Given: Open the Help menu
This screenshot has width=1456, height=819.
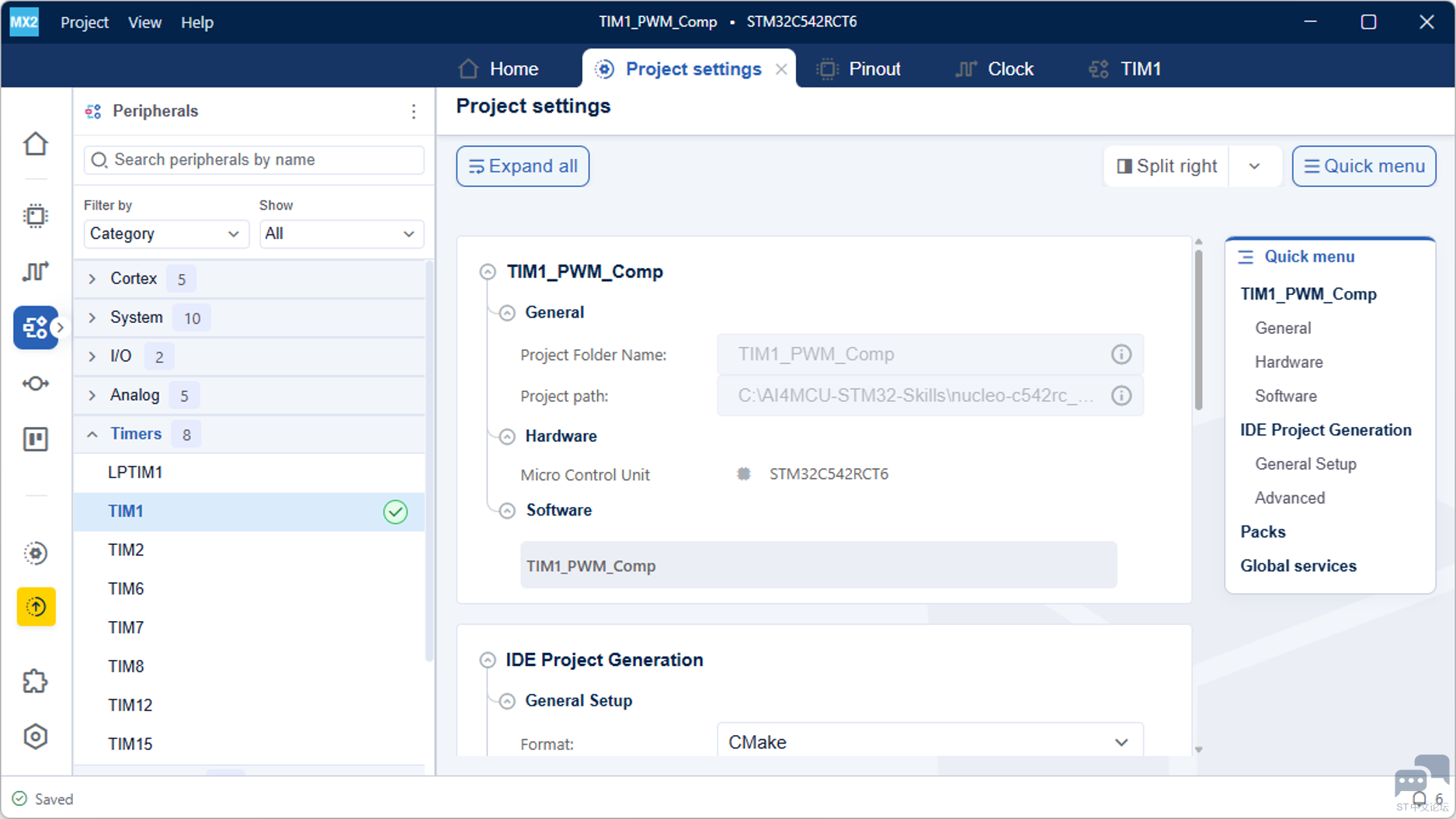Looking at the screenshot, I should tap(197, 23).
